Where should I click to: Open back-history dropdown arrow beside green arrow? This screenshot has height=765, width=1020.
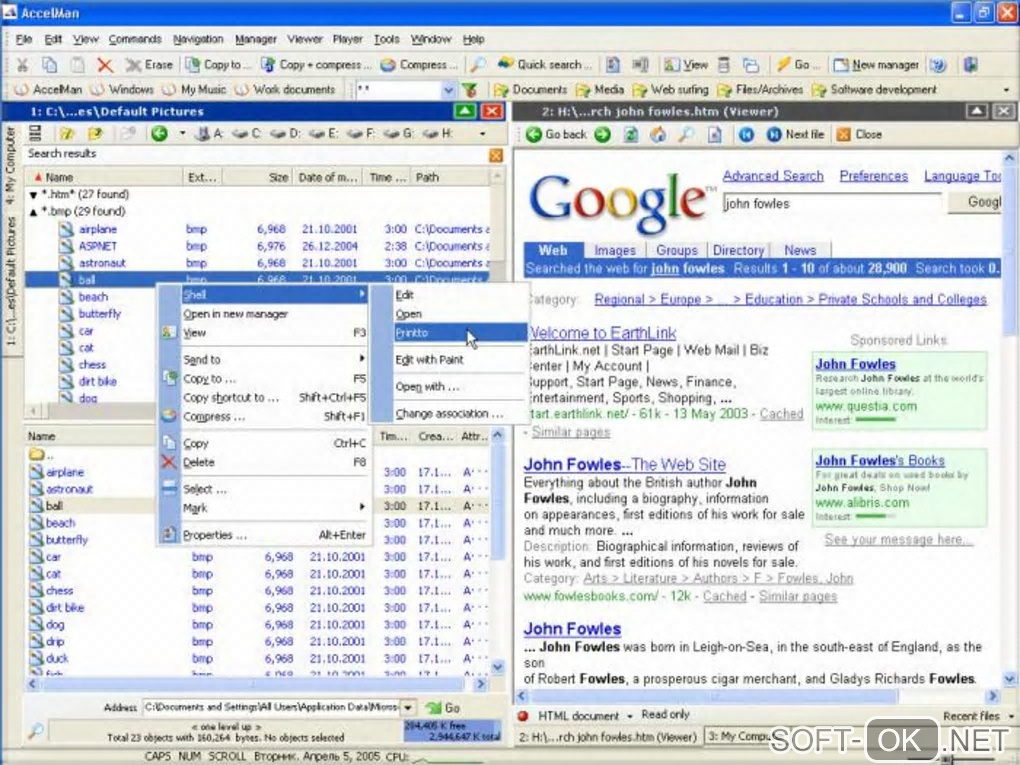click(x=182, y=134)
